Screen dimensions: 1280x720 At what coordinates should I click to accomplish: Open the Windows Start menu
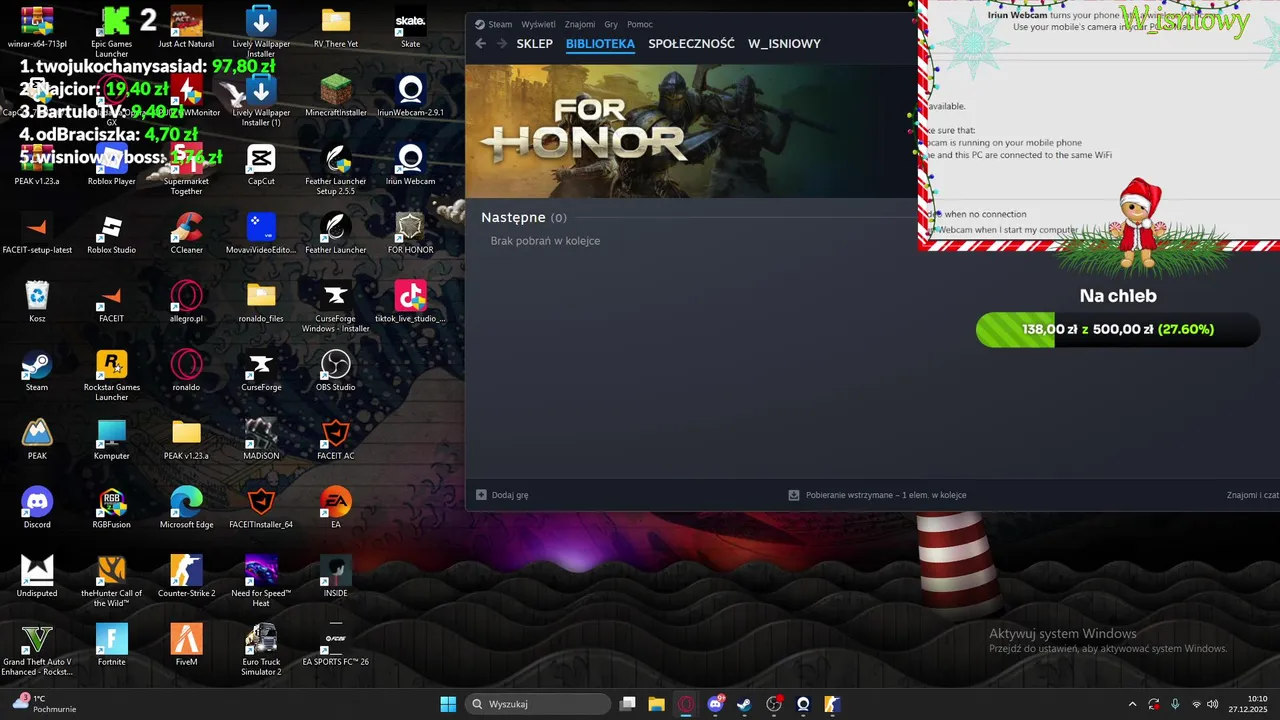coord(447,704)
